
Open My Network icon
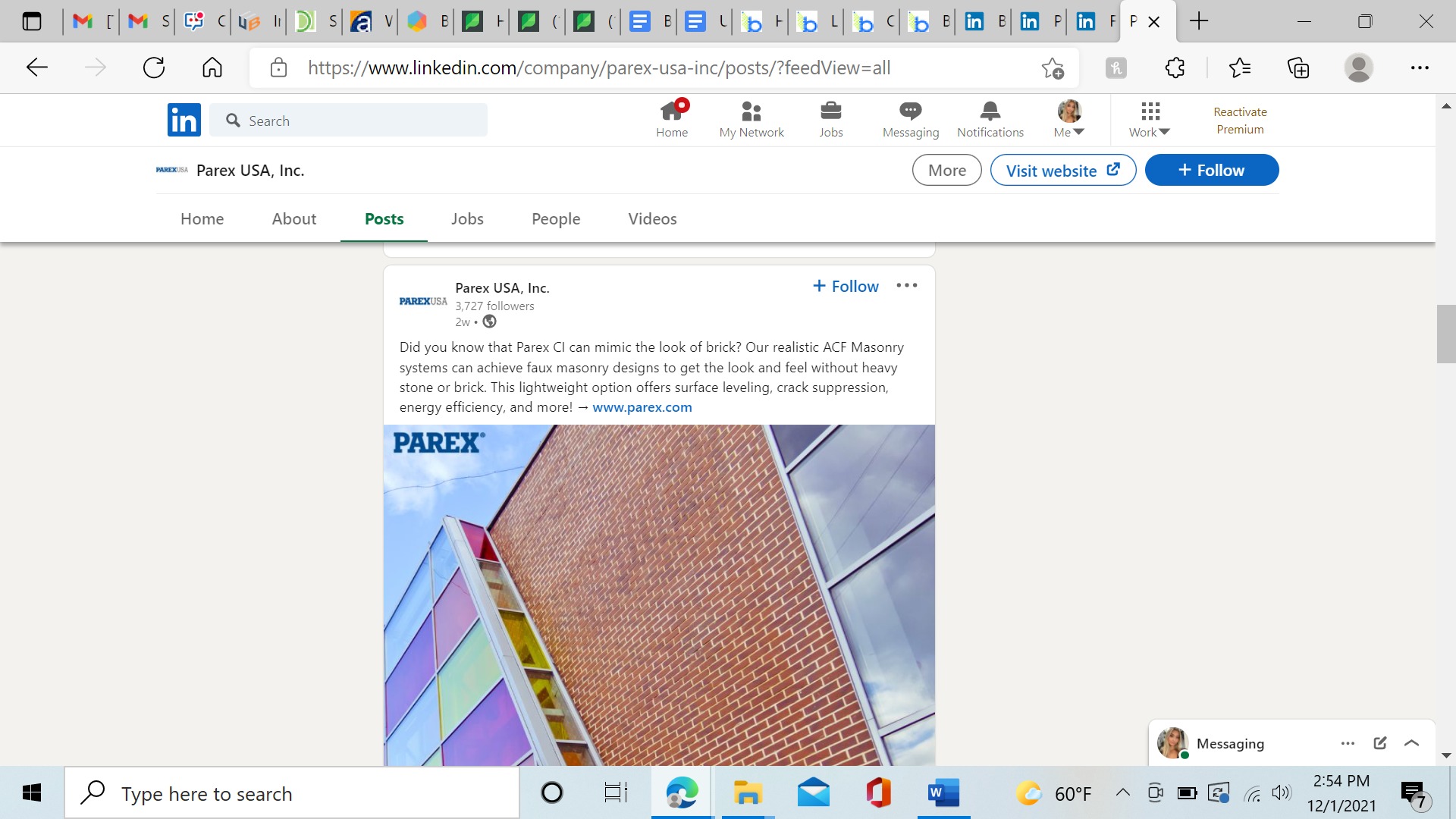click(x=752, y=120)
